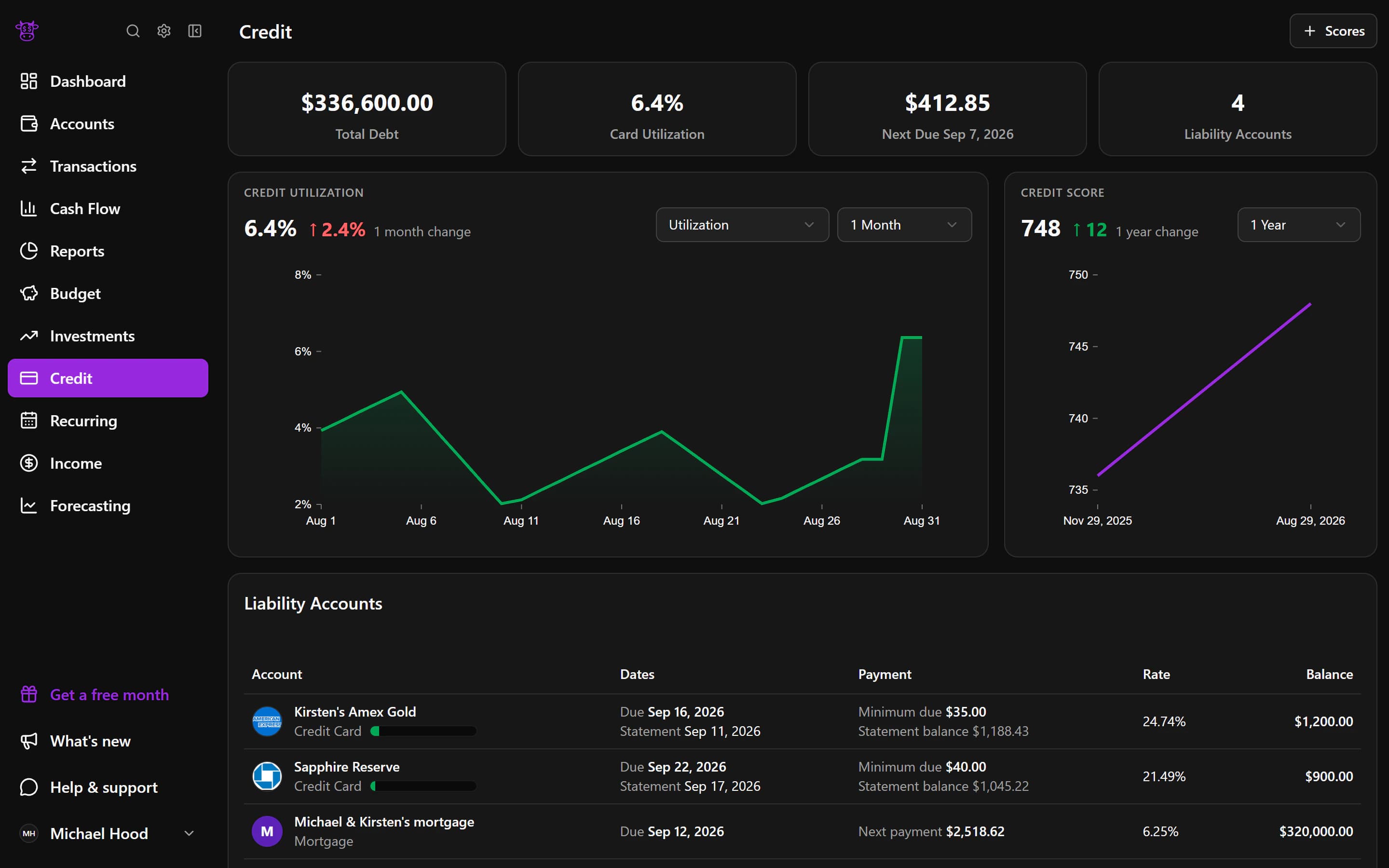Screen dimensions: 1389x868
Task: Click Michael & Kirsten's mortgage row name
Action: (384, 822)
